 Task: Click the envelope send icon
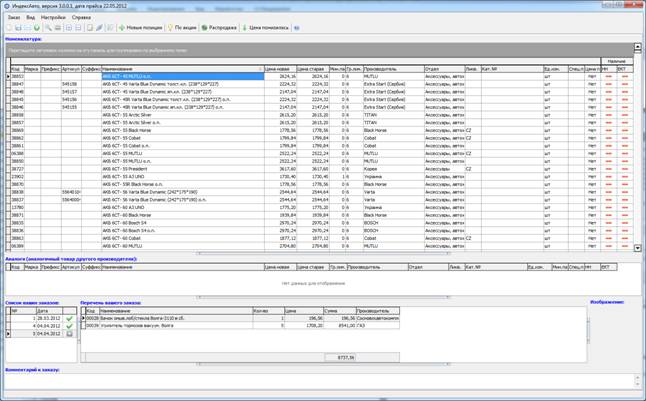click(x=28, y=28)
